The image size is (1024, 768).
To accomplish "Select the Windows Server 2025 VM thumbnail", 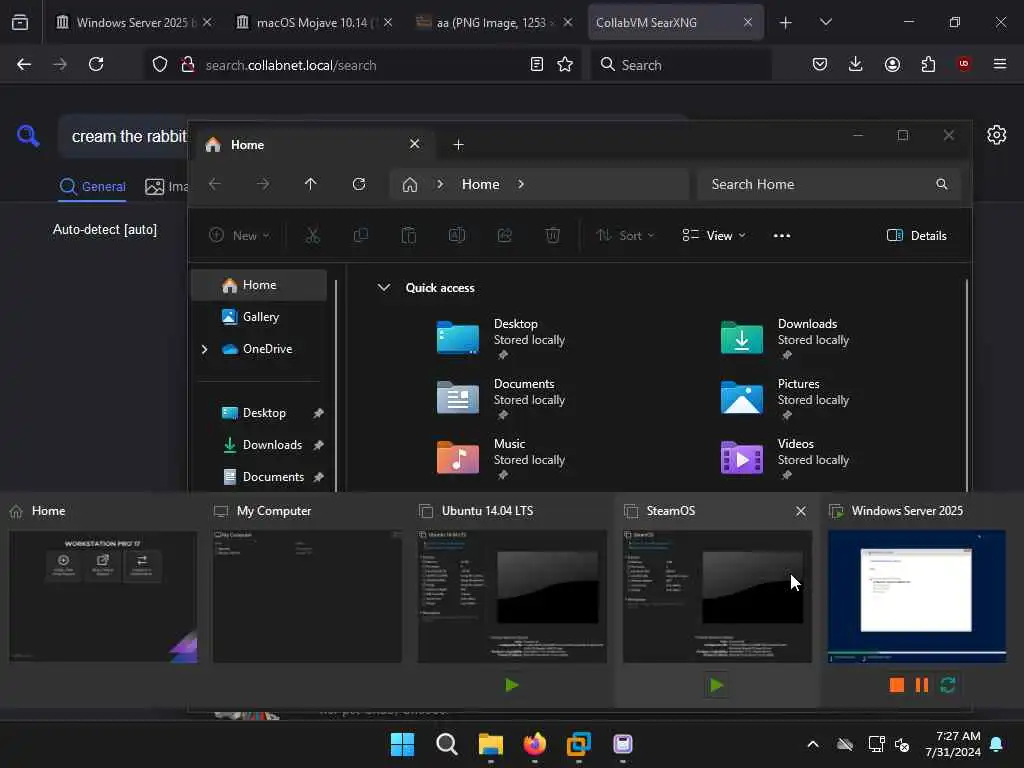I will (917, 596).
